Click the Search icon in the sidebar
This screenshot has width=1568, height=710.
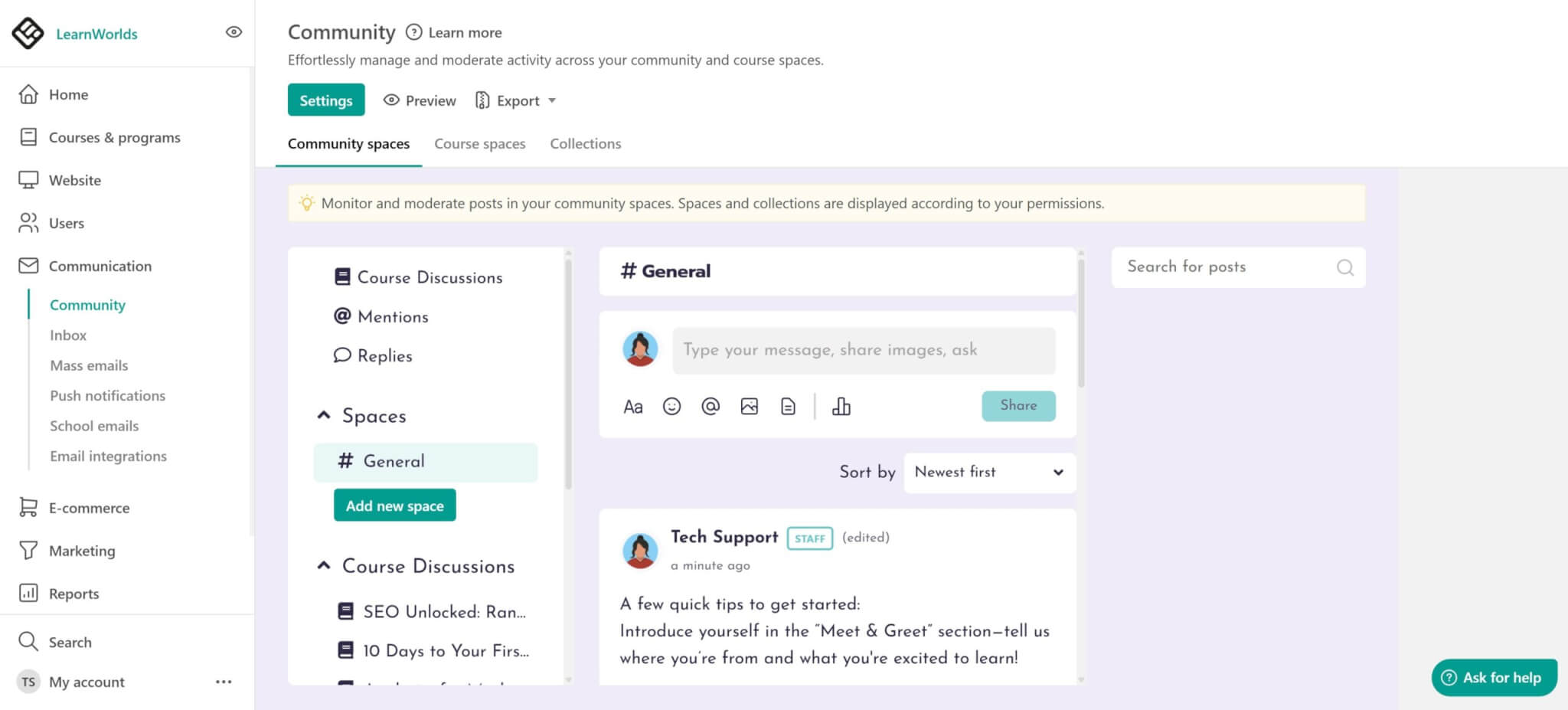[28, 641]
